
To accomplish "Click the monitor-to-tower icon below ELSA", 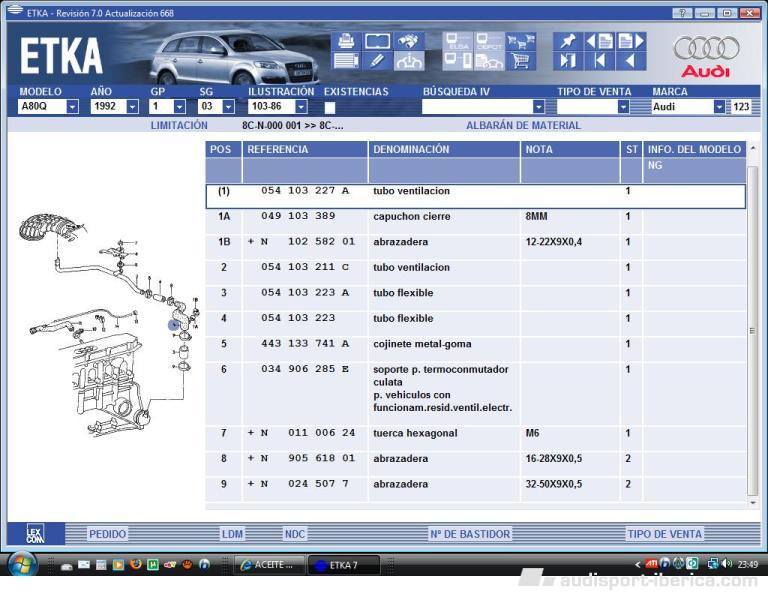I will [457, 61].
